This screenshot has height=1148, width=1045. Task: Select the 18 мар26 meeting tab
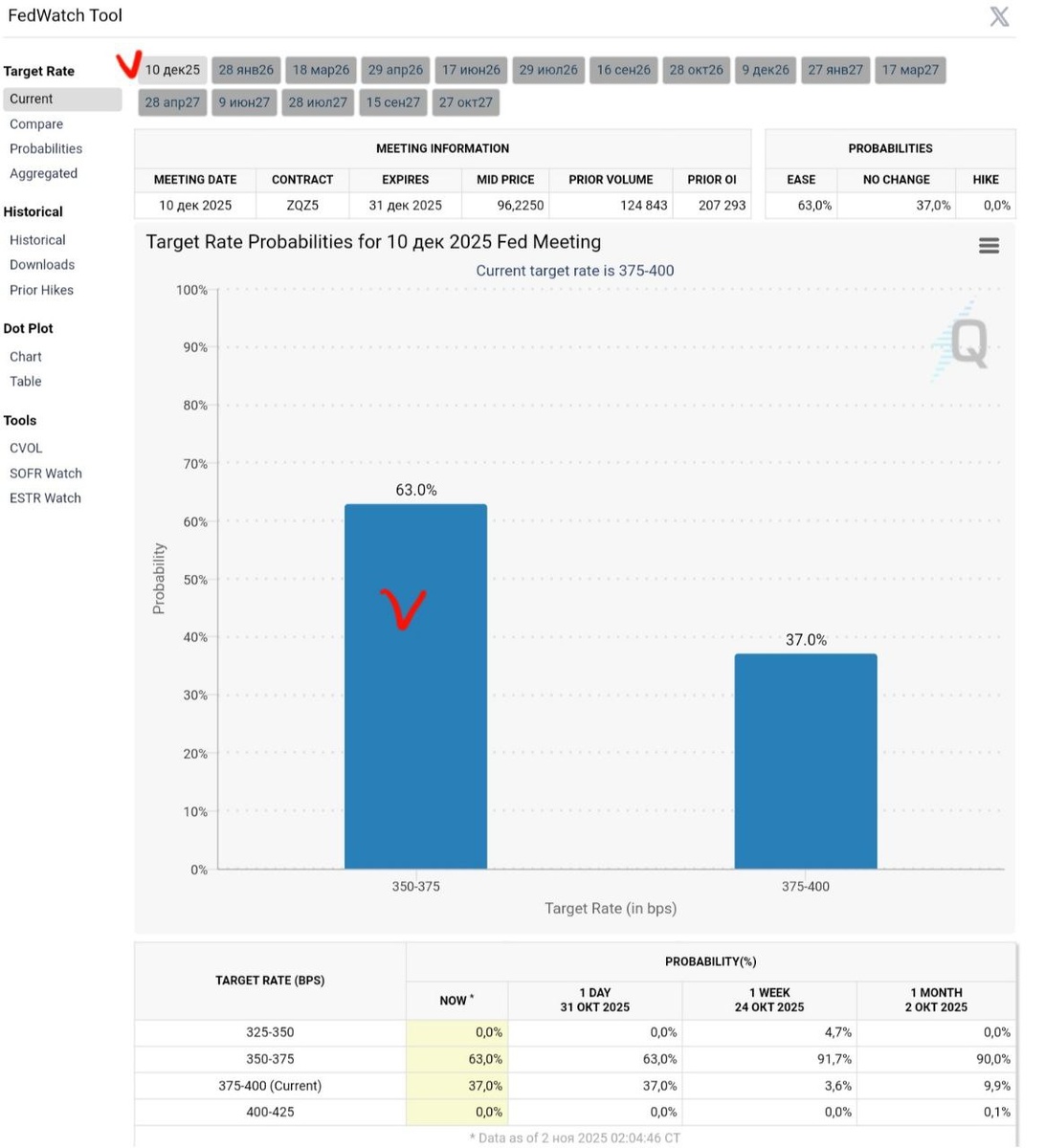[x=321, y=70]
